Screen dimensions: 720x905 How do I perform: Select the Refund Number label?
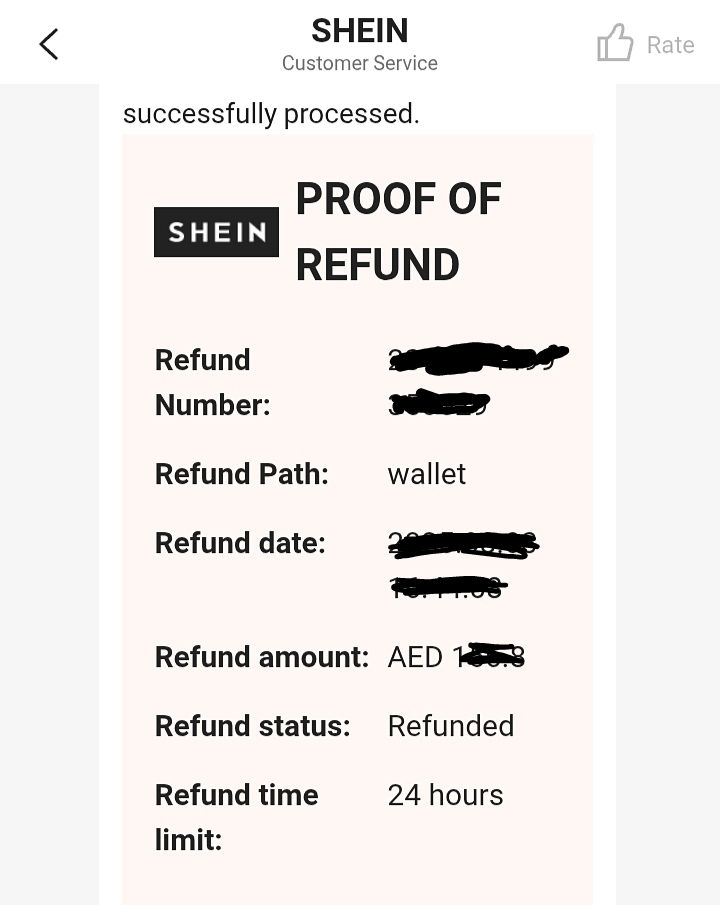pos(212,382)
